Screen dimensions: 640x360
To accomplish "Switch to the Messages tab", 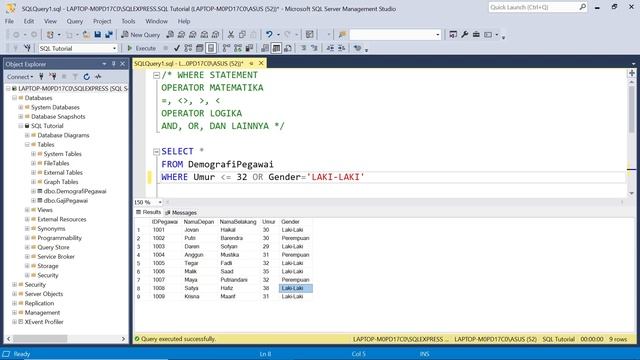I will pyautogui.click(x=181, y=213).
